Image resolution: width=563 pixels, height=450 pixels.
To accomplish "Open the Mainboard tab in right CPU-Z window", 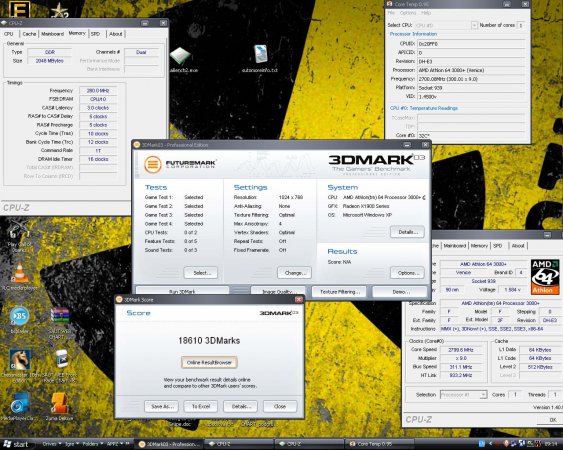I will pyautogui.click(x=455, y=246).
